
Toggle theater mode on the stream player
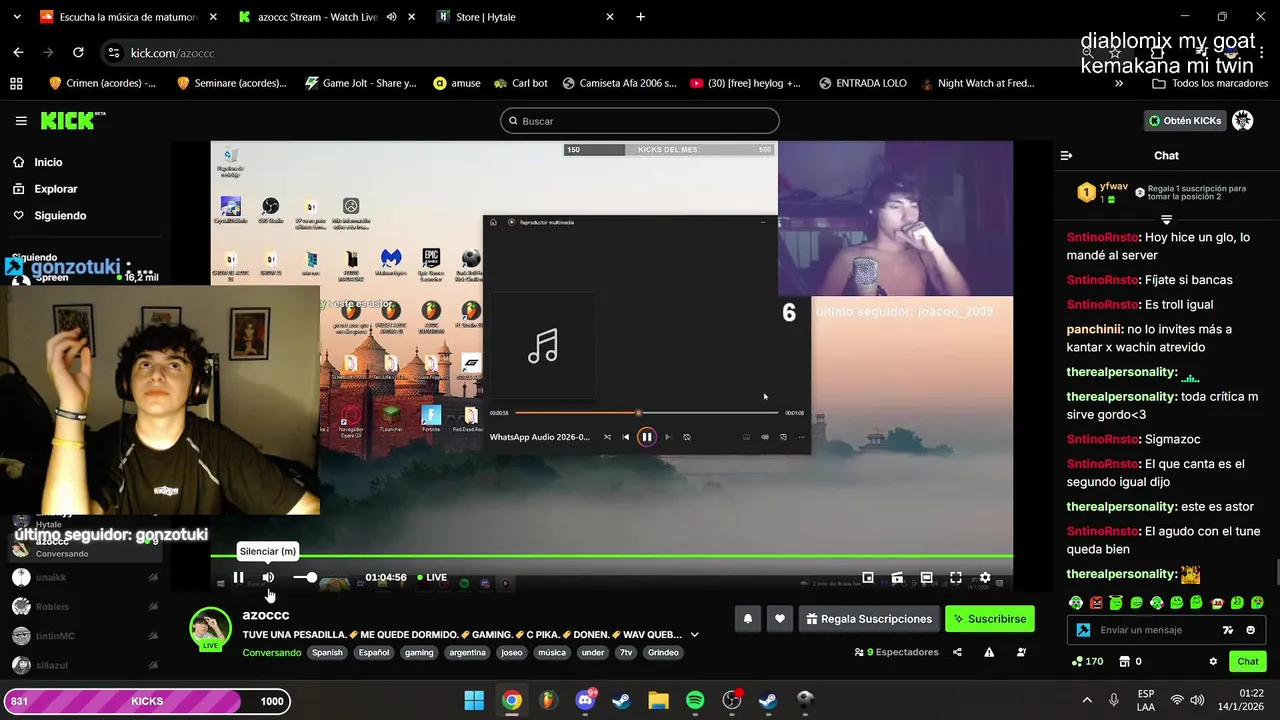point(927,577)
